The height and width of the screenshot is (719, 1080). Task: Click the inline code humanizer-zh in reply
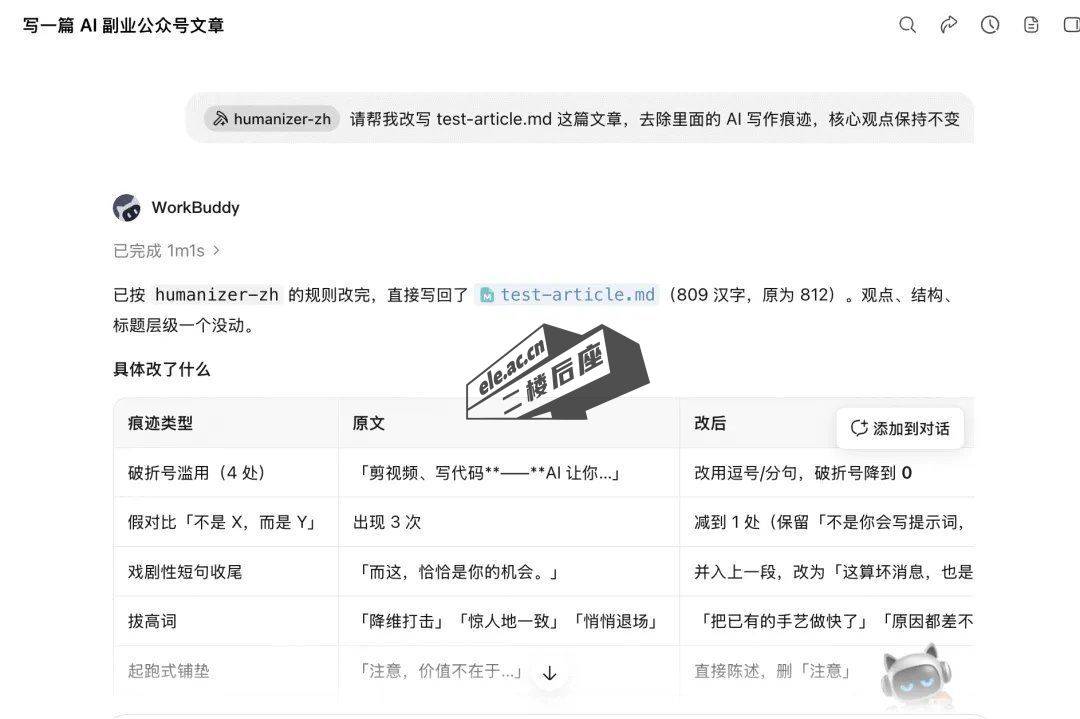coord(217,295)
